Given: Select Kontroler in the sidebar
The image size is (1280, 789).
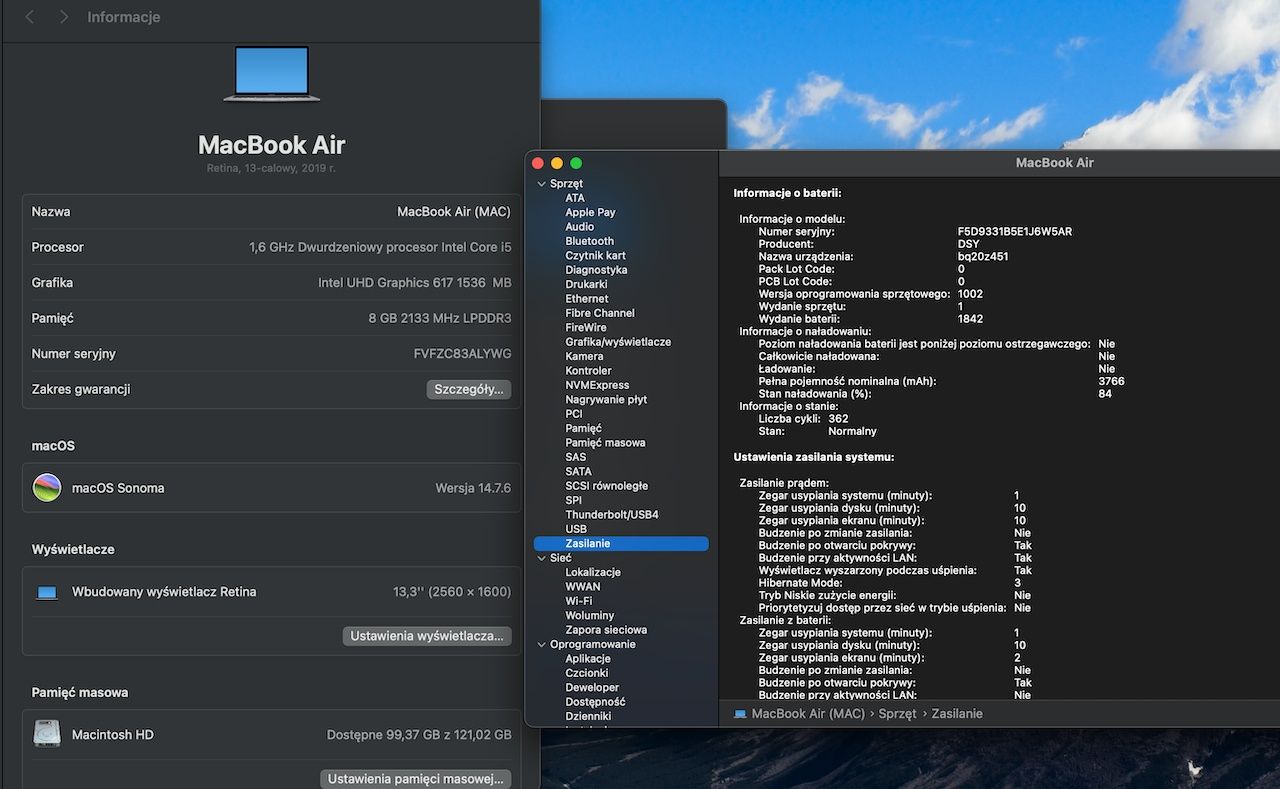Looking at the screenshot, I should tap(588, 371).
